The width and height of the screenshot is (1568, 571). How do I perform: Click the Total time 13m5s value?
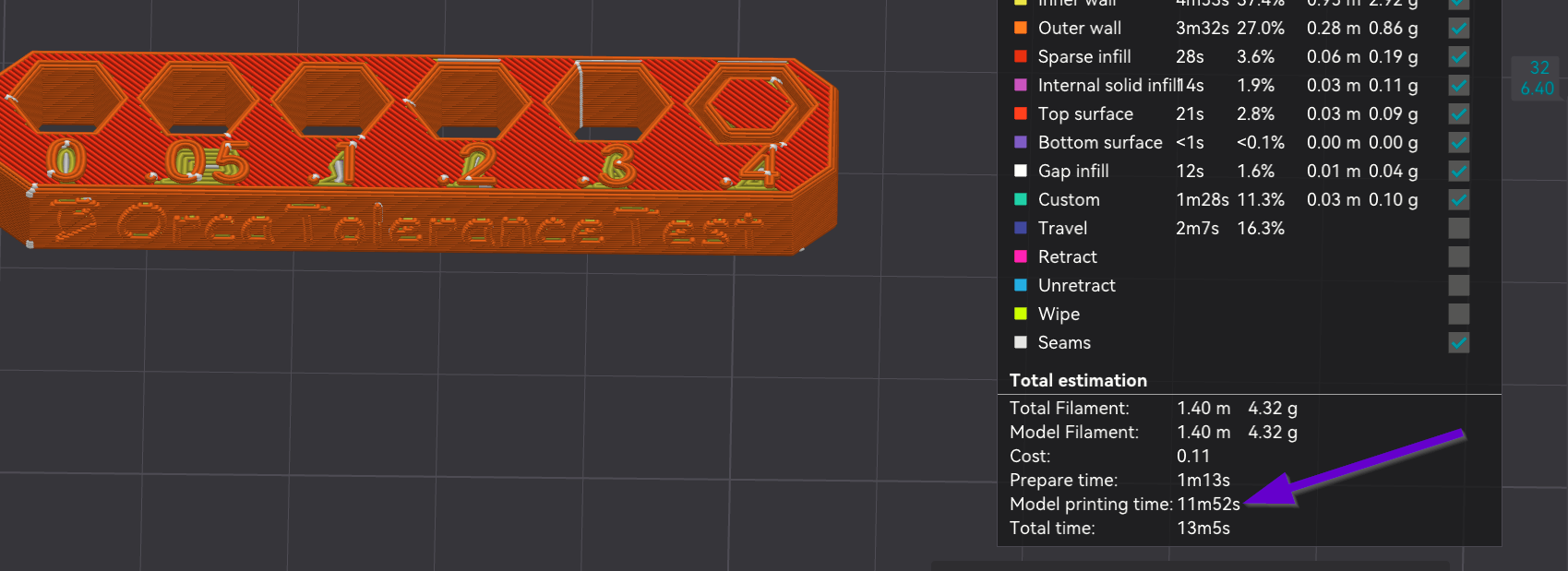(x=1203, y=529)
